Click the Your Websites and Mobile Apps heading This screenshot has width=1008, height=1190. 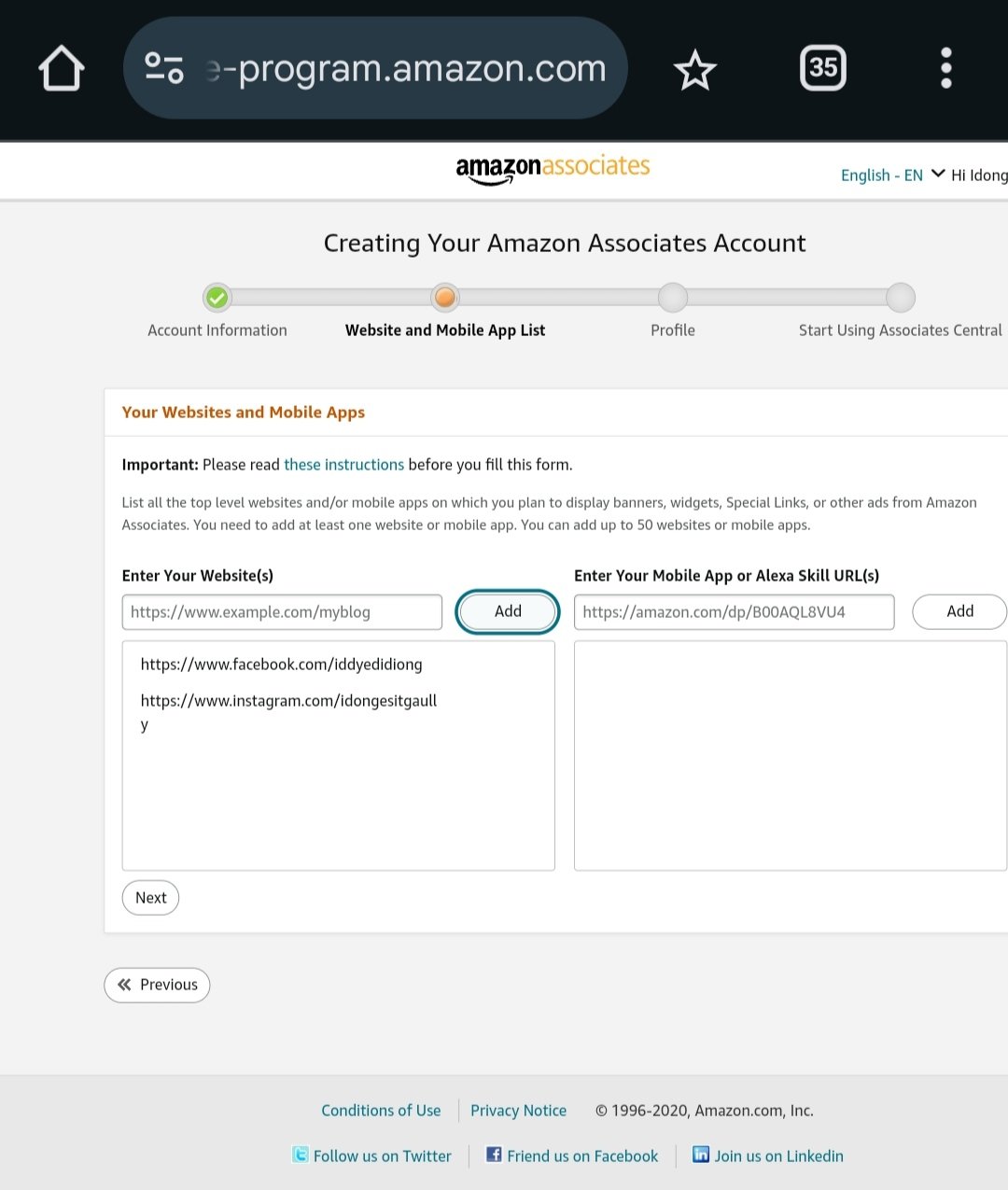pyautogui.click(x=243, y=413)
